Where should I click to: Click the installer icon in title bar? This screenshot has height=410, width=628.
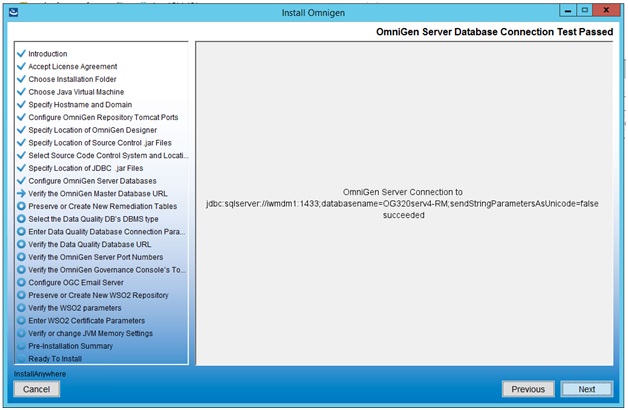click(x=13, y=12)
